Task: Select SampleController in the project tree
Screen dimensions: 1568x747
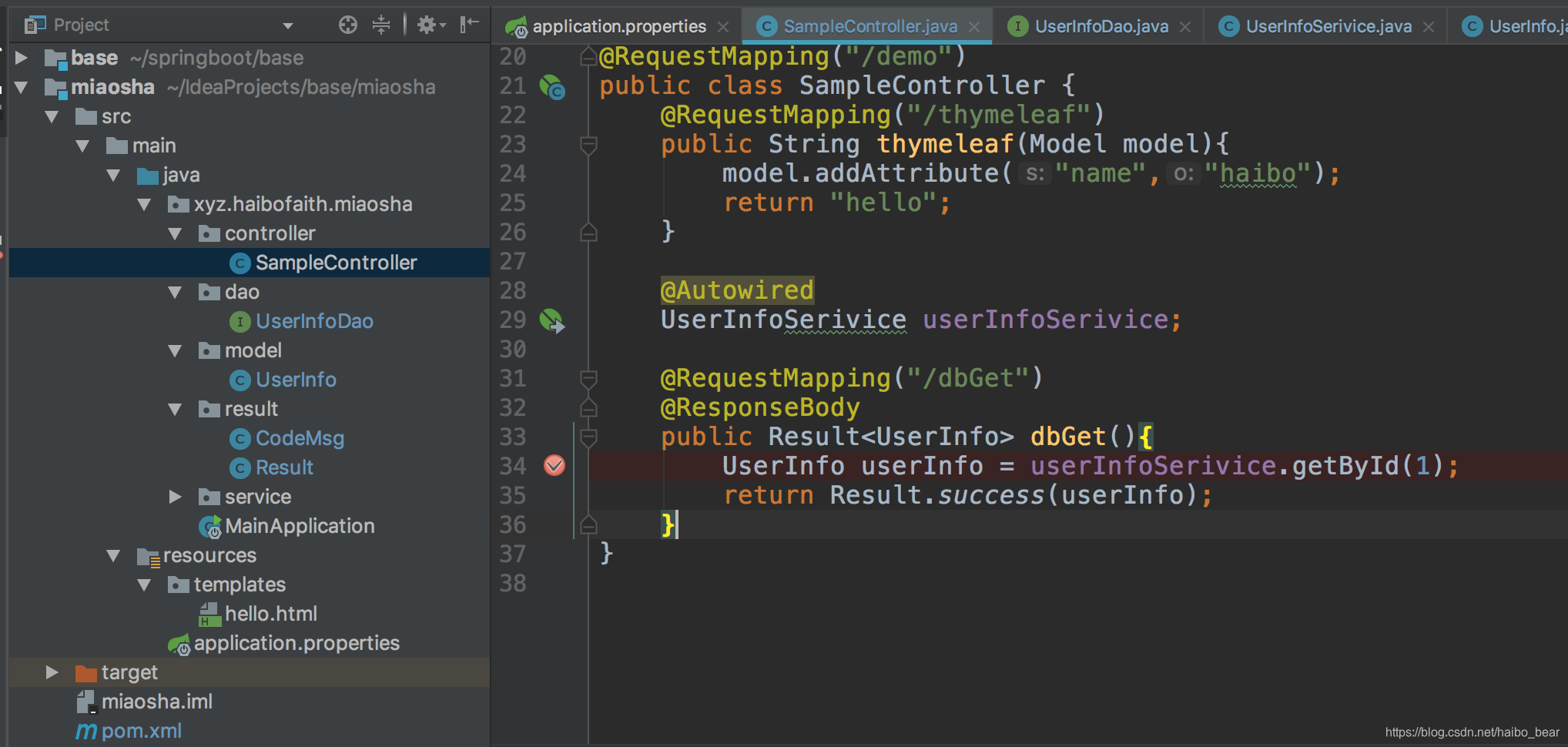Action: (x=250, y=263)
